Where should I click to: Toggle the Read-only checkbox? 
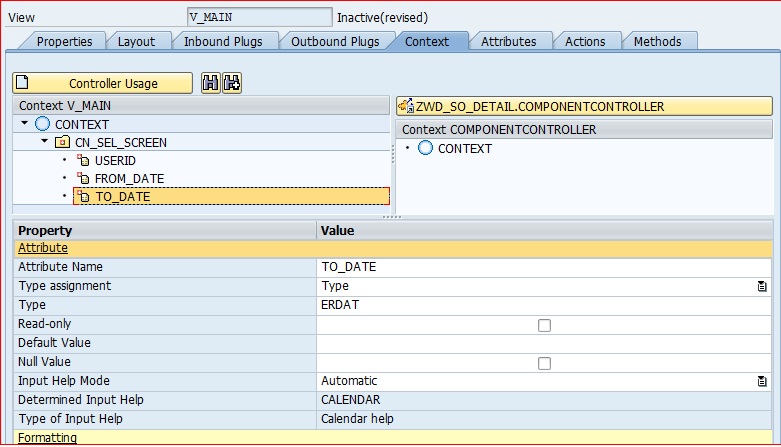coord(544,325)
